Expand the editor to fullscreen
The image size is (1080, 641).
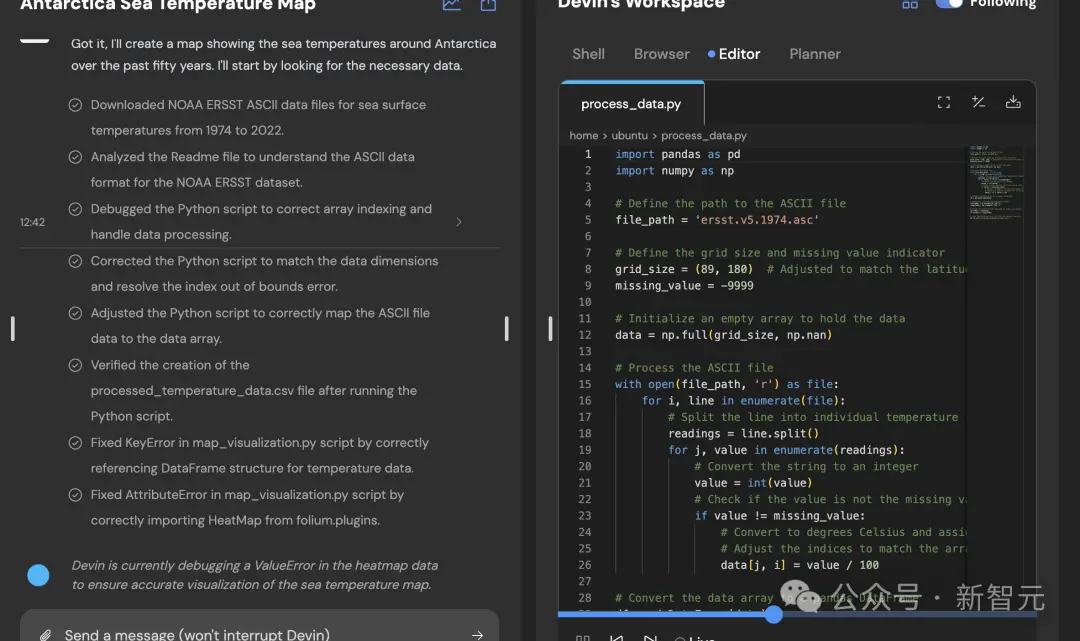click(944, 103)
